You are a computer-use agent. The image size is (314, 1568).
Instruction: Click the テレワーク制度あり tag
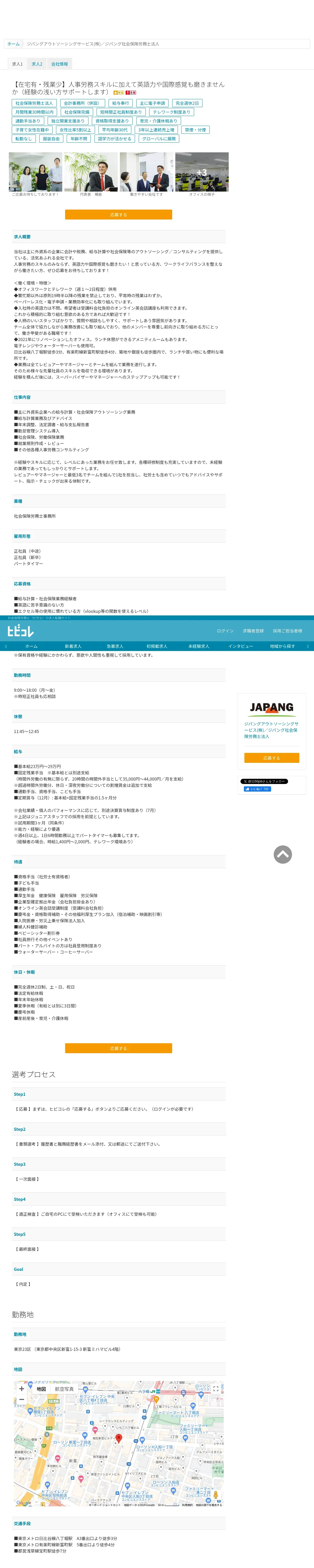(171, 112)
